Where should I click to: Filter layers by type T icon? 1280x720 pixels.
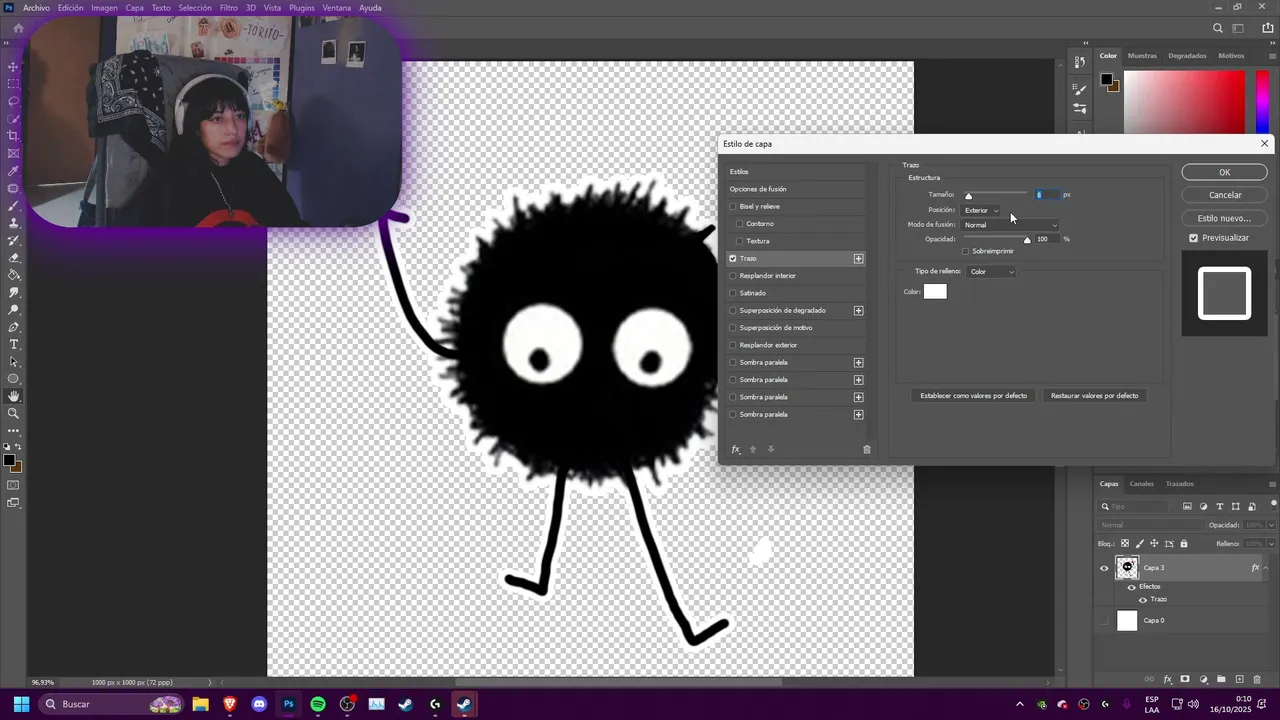[1219, 507]
